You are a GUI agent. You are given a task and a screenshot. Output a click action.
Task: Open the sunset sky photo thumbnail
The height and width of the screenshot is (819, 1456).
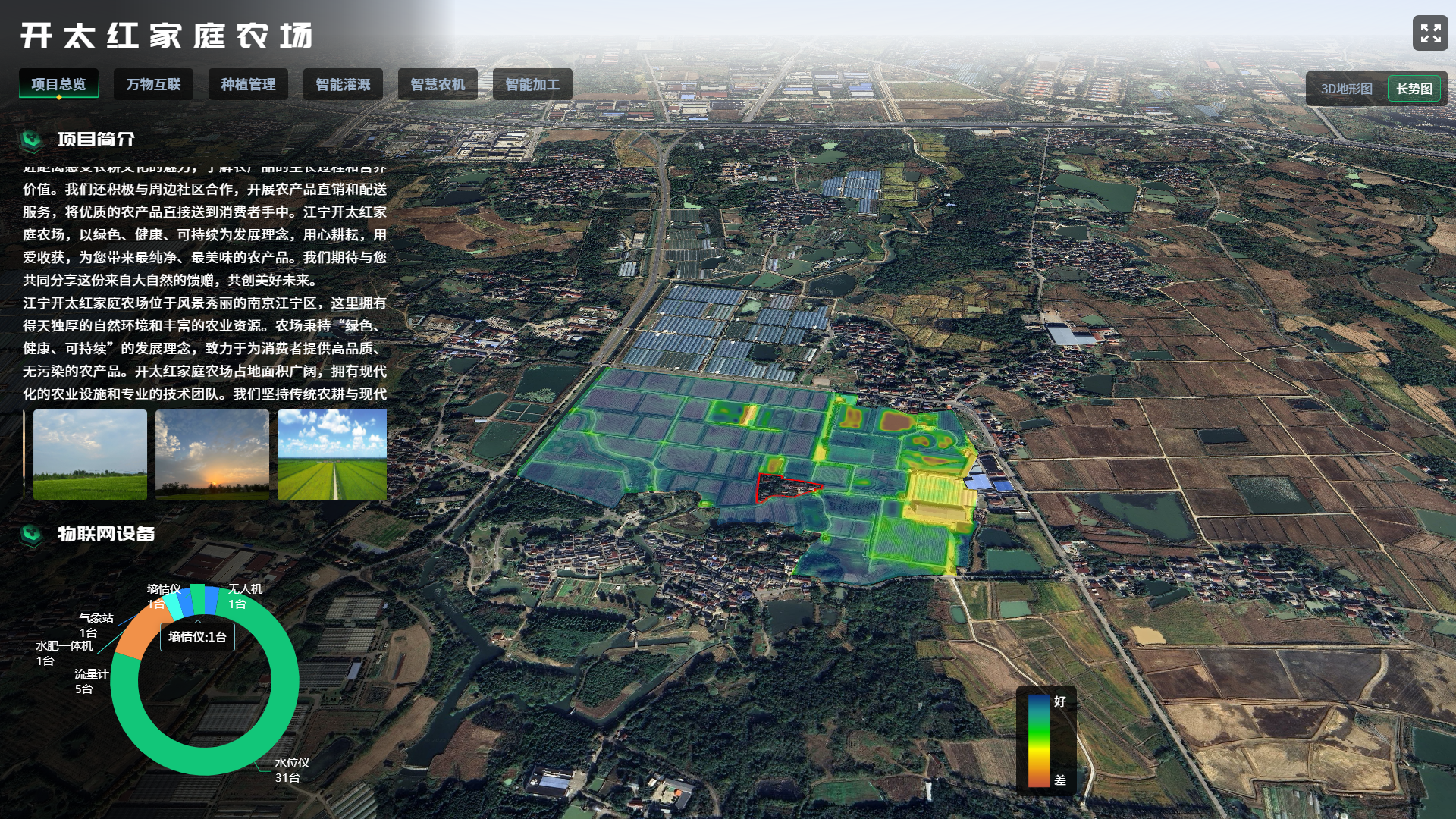(212, 455)
